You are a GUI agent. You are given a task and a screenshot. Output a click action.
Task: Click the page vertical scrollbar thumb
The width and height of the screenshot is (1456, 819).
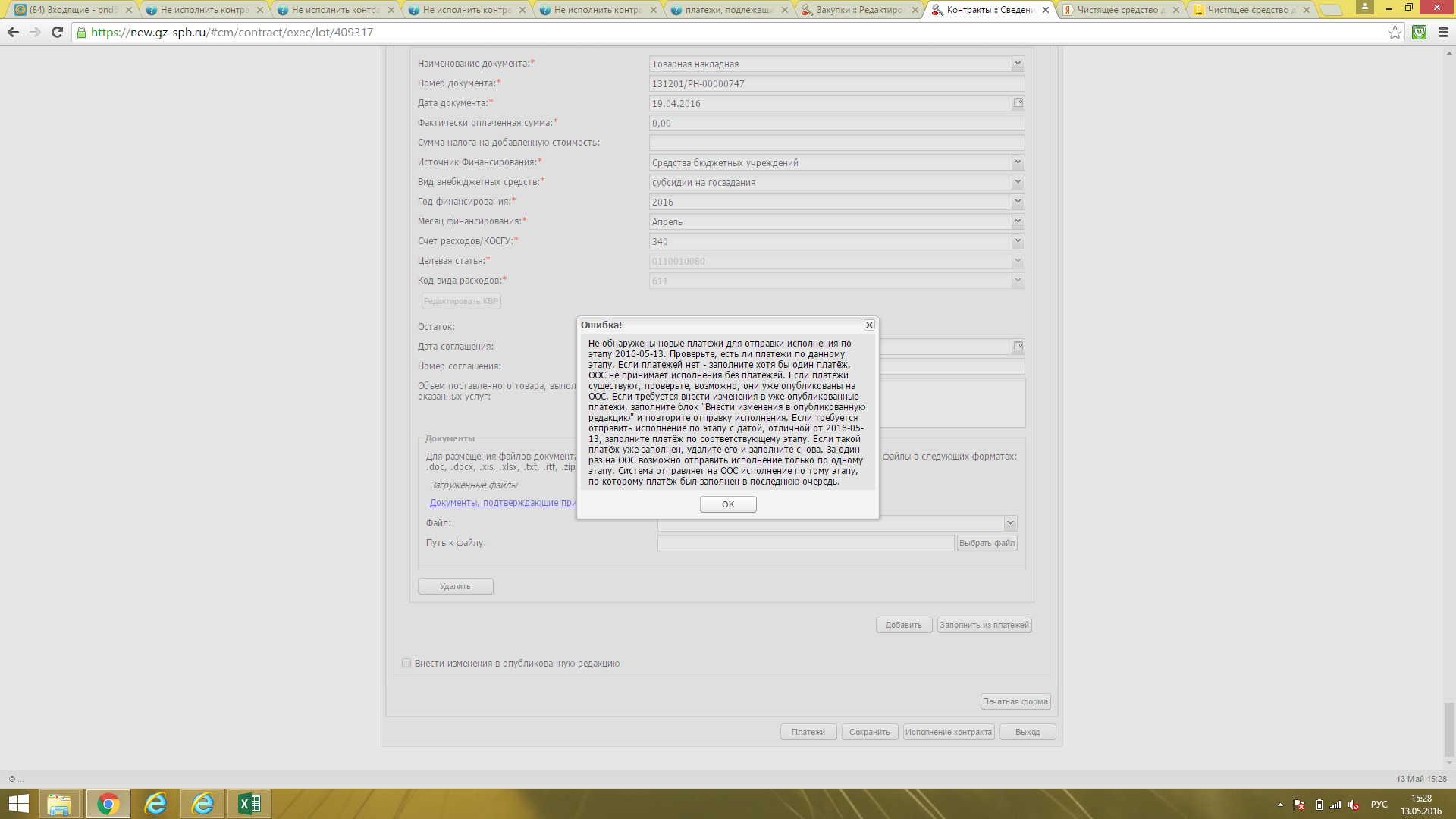1449,728
